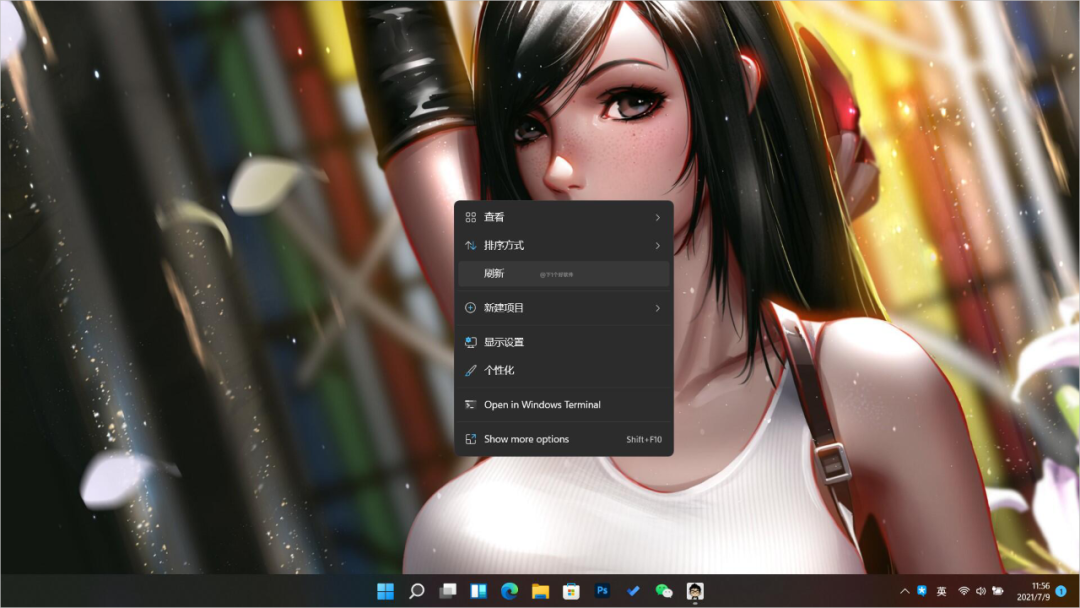Choose Open in Windows Terminal

pyautogui.click(x=542, y=405)
